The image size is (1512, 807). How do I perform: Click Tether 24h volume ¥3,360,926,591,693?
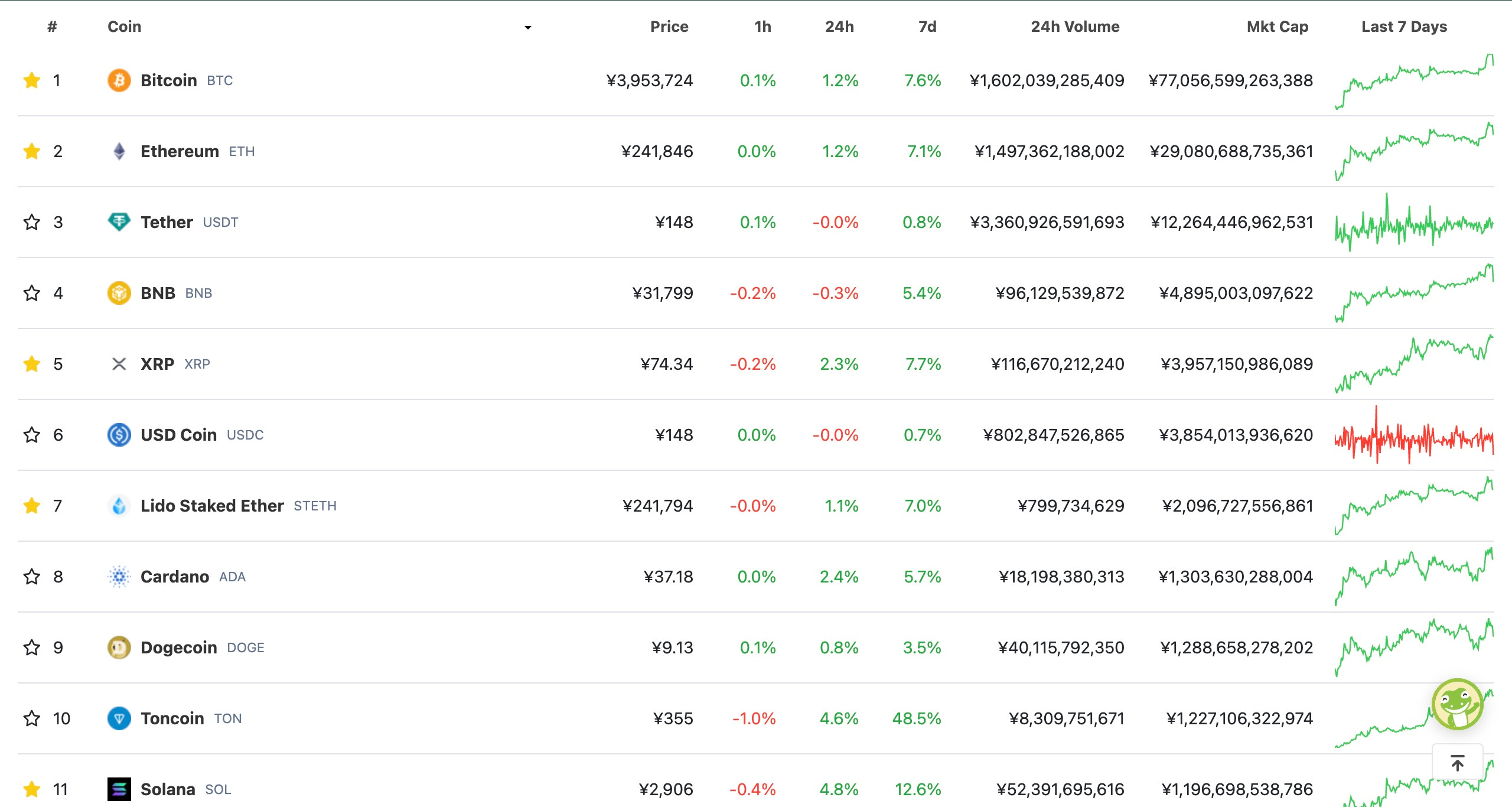point(1047,222)
